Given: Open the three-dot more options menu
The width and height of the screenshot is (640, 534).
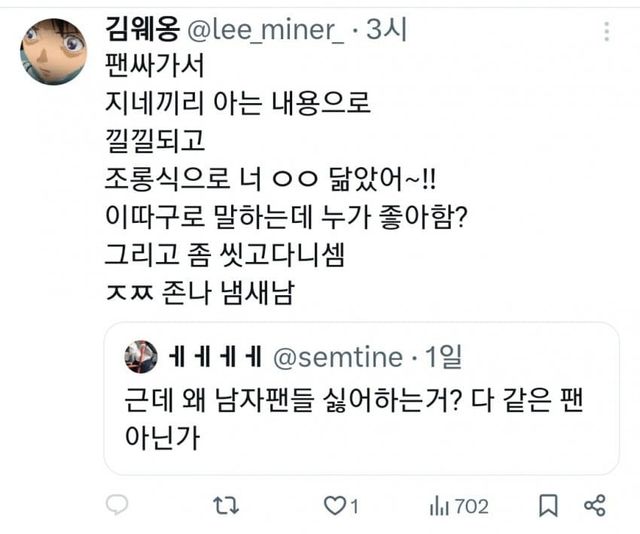Looking at the screenshot, I should click(606, 32).
